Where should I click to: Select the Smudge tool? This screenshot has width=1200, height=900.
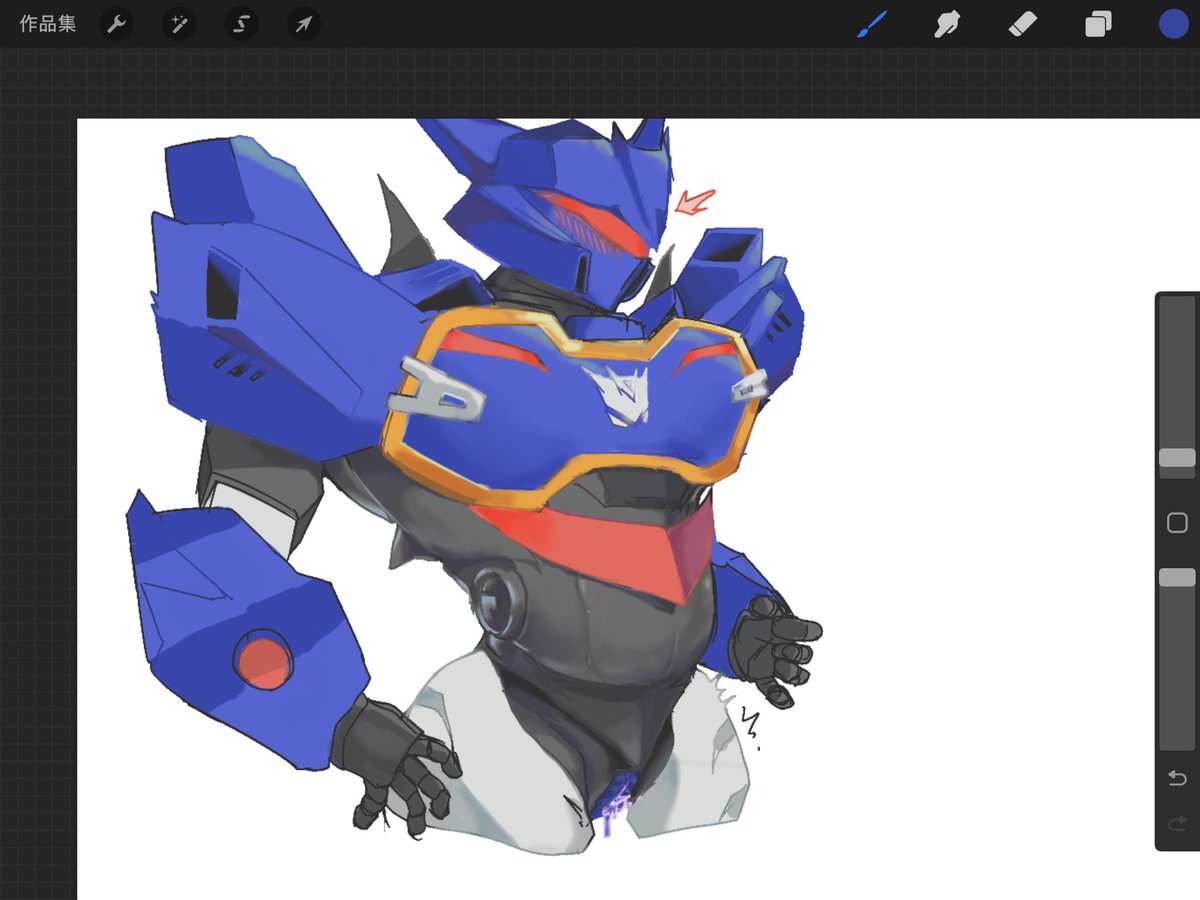click(x=947, y=24)
